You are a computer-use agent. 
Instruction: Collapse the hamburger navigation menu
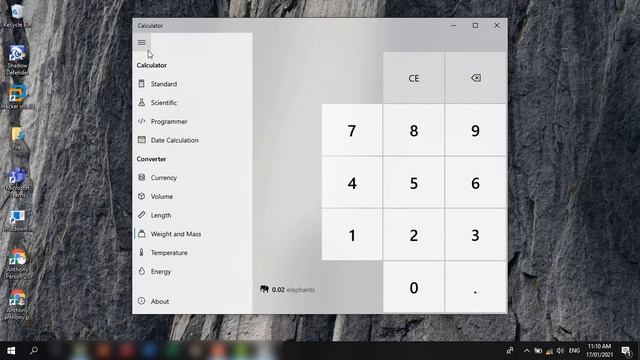click(142, 42)
